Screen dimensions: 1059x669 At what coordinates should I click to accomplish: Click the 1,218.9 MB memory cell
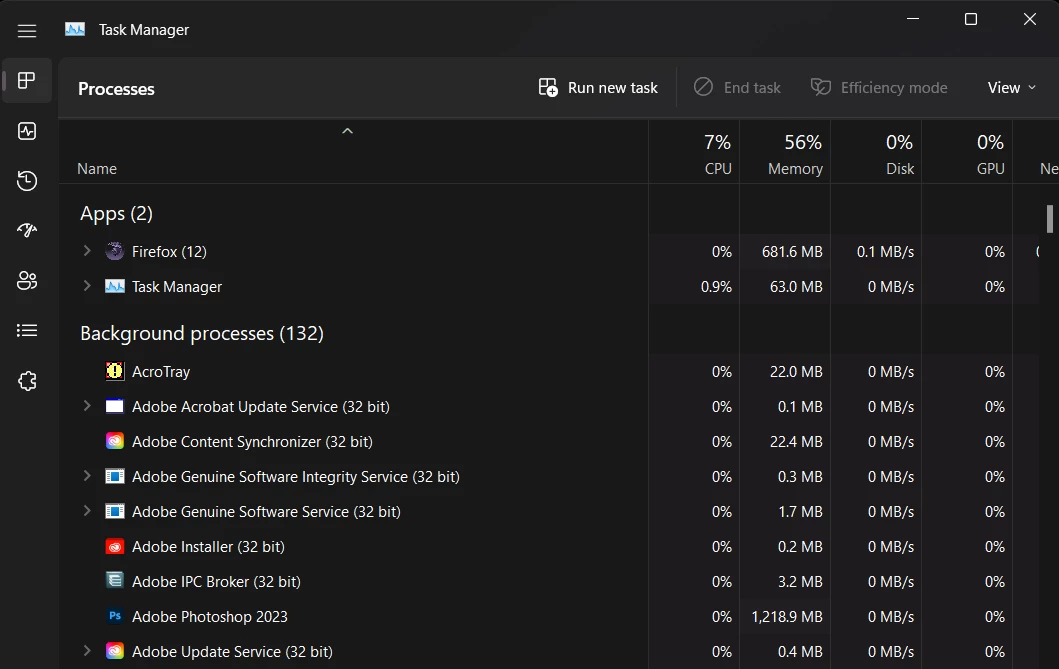tap(787, 616)
